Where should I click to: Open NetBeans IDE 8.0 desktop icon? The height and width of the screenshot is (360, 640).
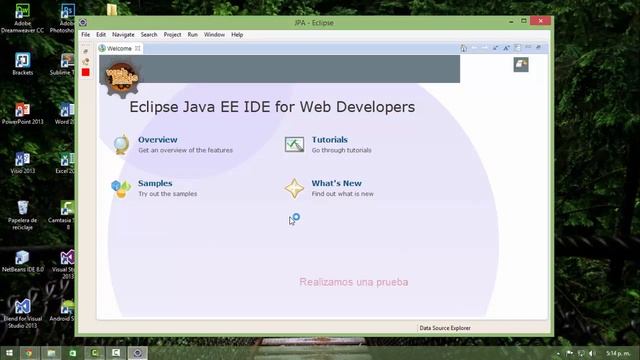22,261
